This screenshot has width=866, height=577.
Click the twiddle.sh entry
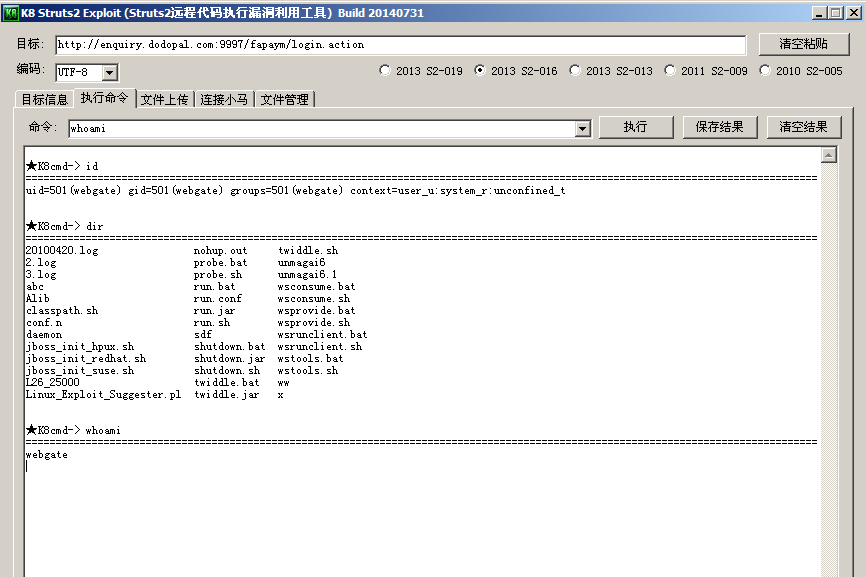click(x=308, y=250)
